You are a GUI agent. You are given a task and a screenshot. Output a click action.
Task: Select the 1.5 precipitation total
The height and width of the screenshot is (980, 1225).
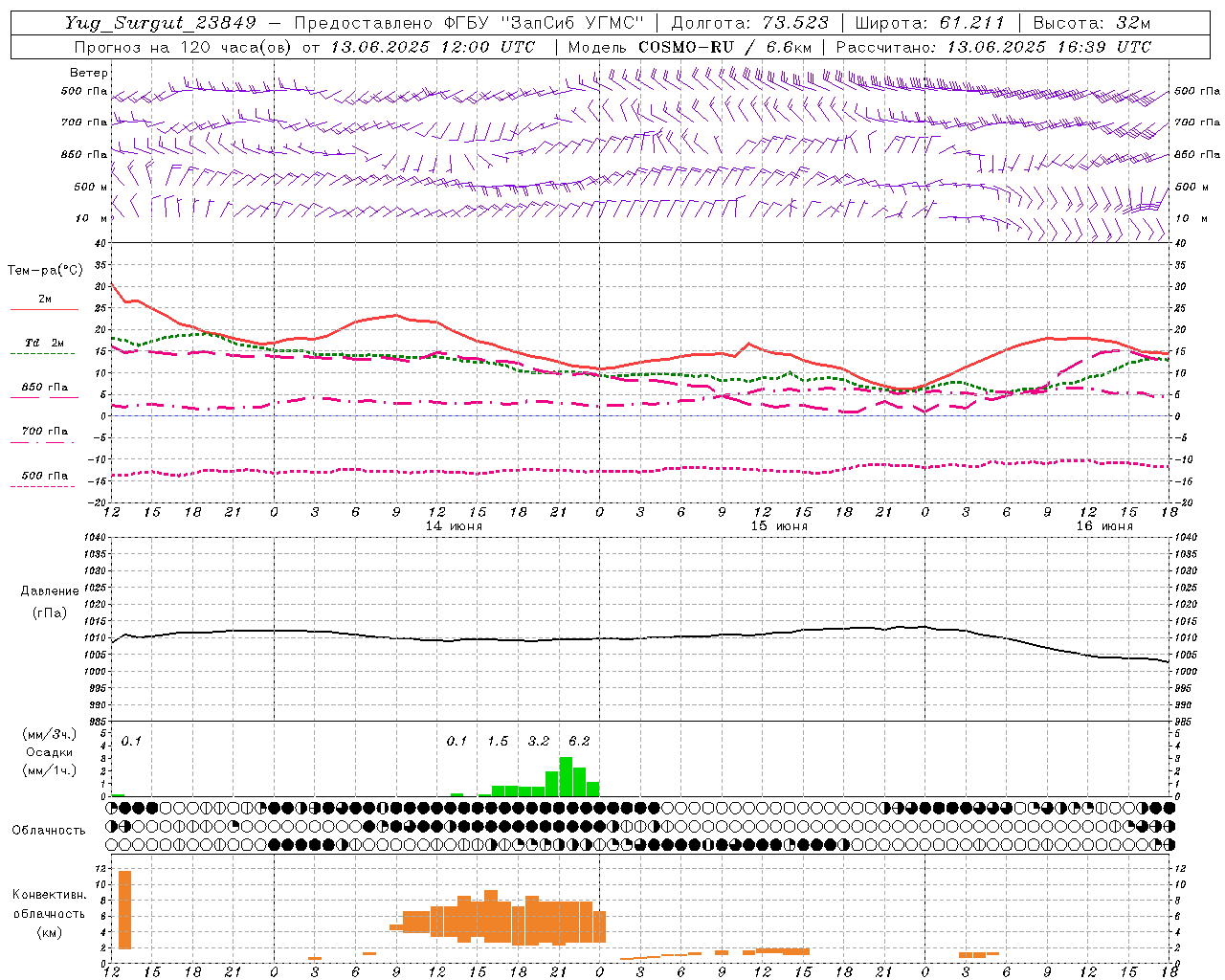point(498,741)
